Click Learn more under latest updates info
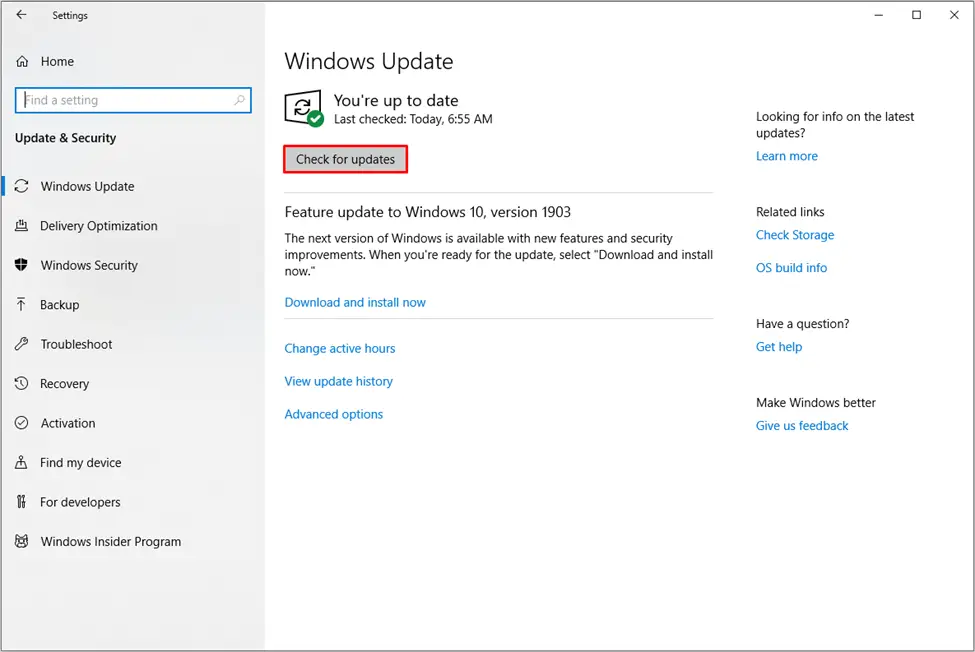This screenshot has width=975, height=652. pyautogui.click(x=787, y=156)
